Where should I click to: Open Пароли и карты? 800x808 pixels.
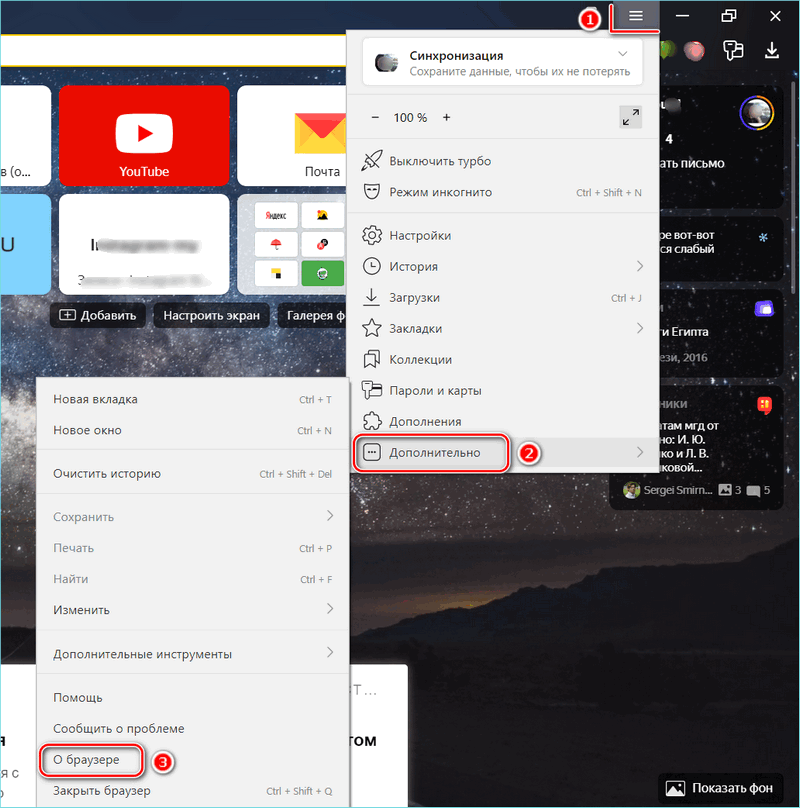[x=435, y=390]
